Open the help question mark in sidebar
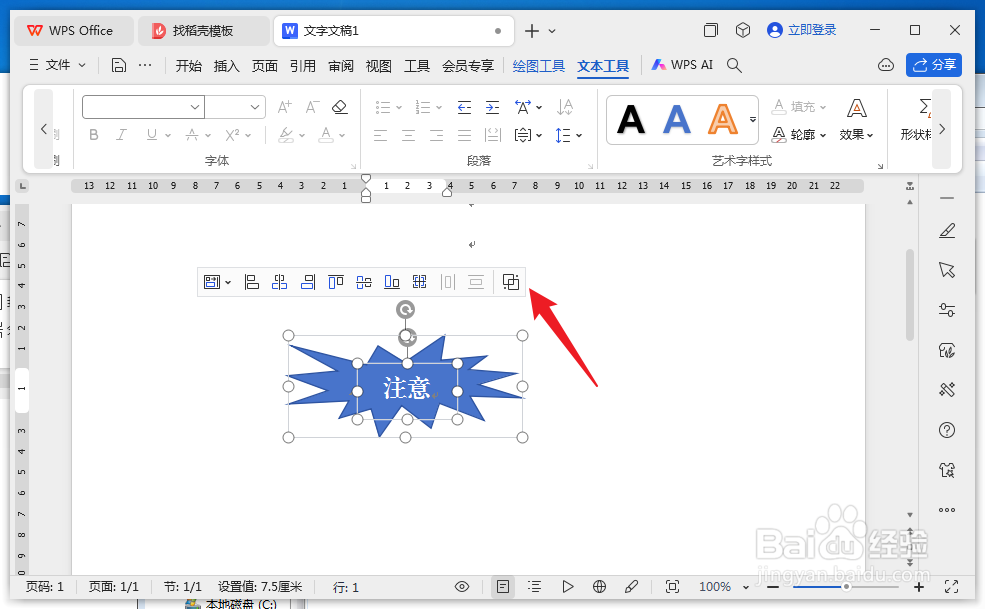The width and height of the screenshot is (985, 609). (947, 431)
